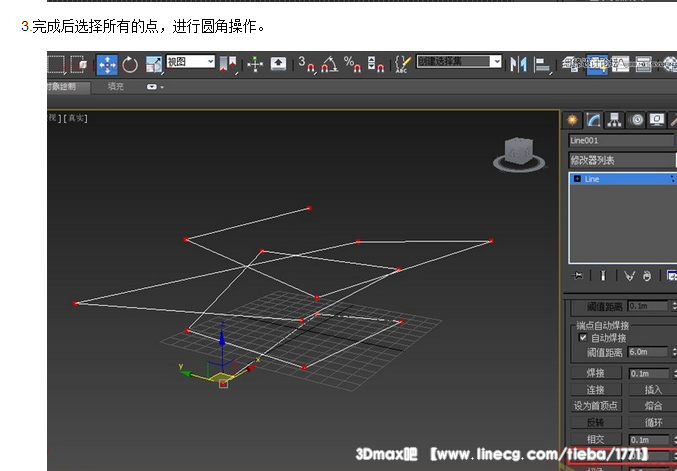
Task: Open the 创建选择集 dropdown
Action: click(459, 61)
